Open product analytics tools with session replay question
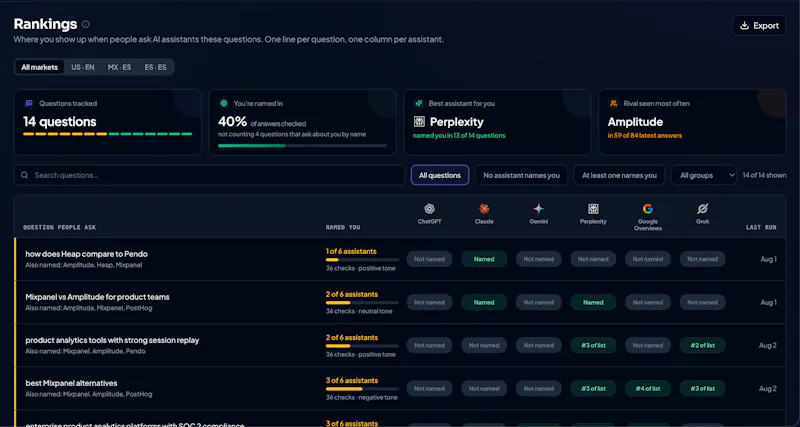The height and width of the screenshot is (427, 800). 112,340
